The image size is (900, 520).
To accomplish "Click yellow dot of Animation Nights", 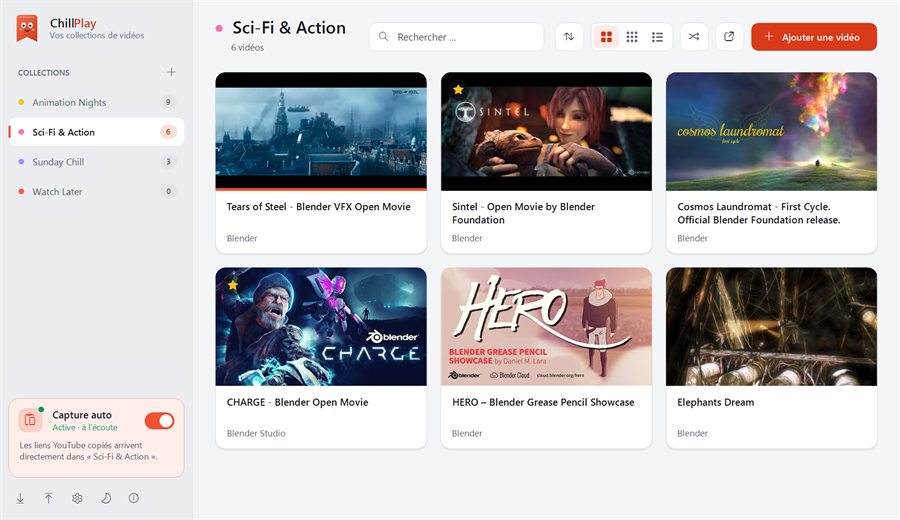I will [x=21, y=102].
